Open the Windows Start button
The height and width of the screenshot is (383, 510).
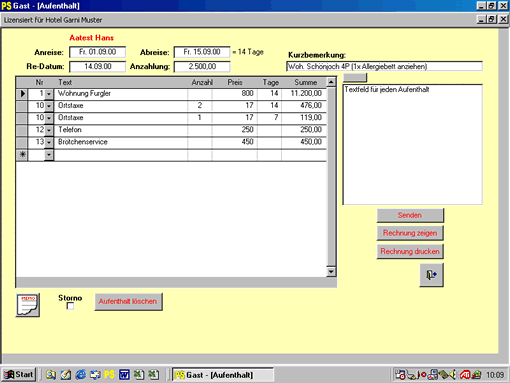tap(19, 375)
